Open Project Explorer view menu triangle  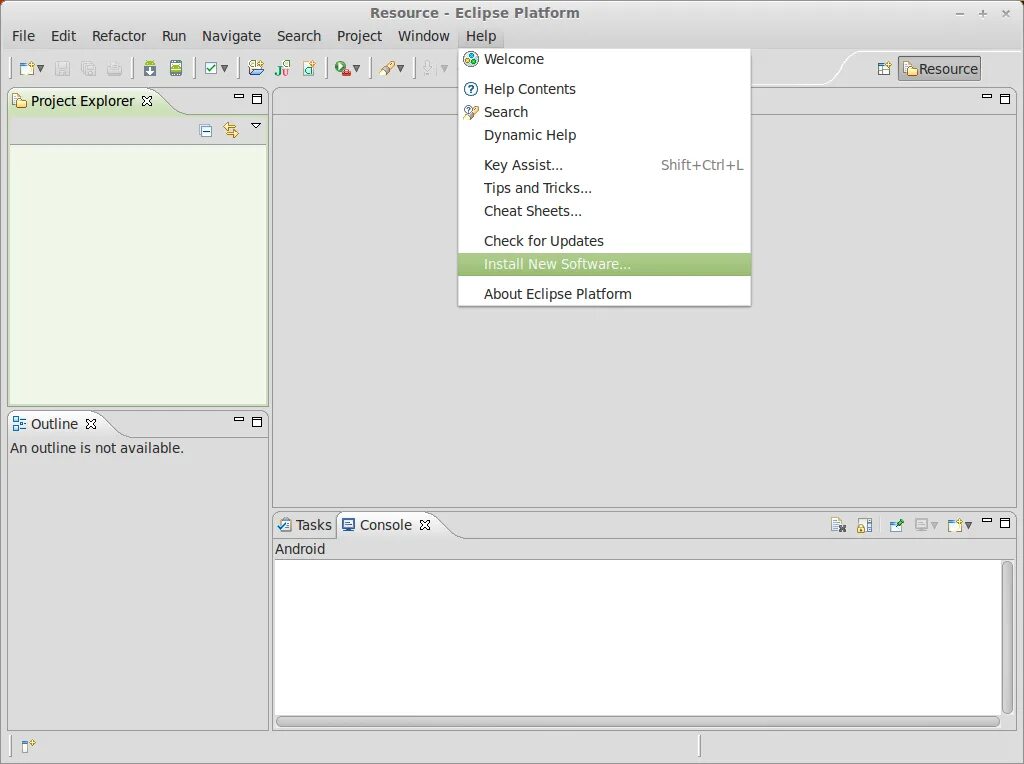[x=256, y=125]
